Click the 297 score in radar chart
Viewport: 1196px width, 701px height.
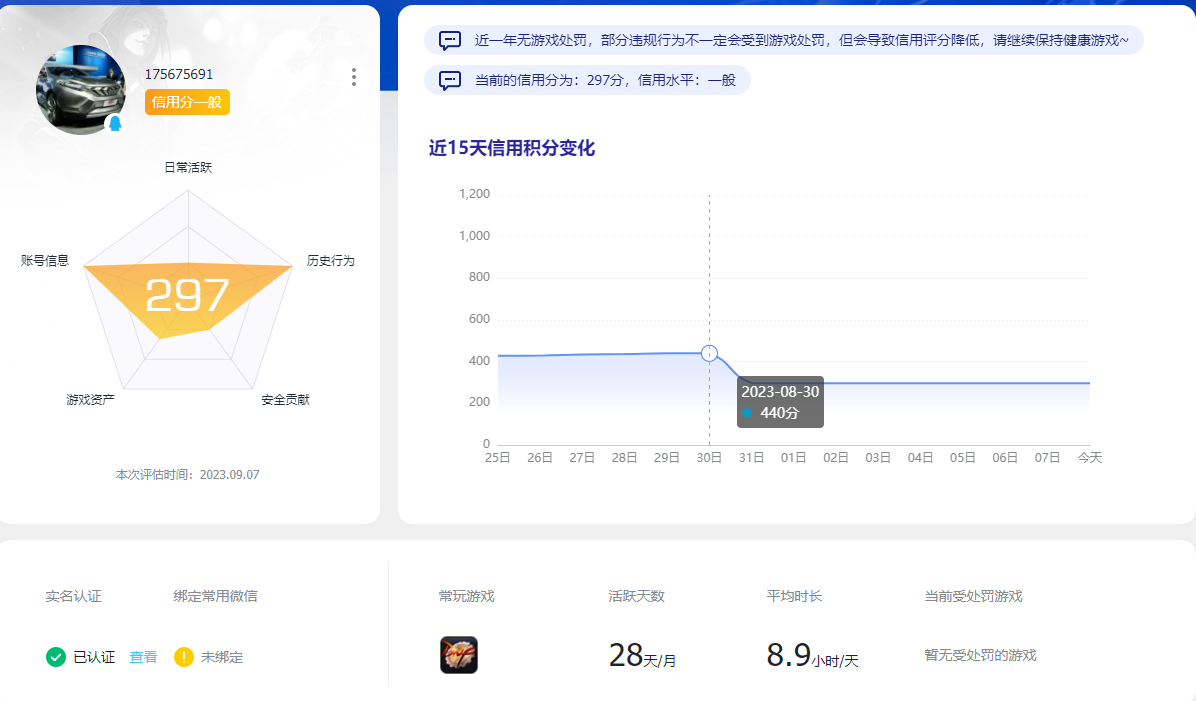coord(188,296)
